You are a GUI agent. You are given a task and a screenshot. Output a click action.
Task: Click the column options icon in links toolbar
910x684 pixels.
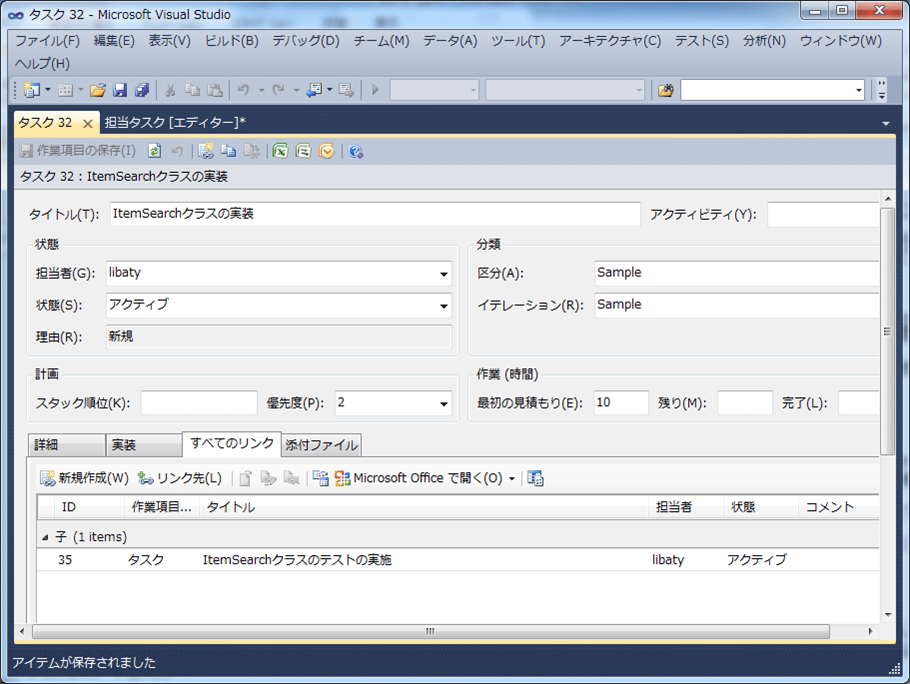[535, 478]
